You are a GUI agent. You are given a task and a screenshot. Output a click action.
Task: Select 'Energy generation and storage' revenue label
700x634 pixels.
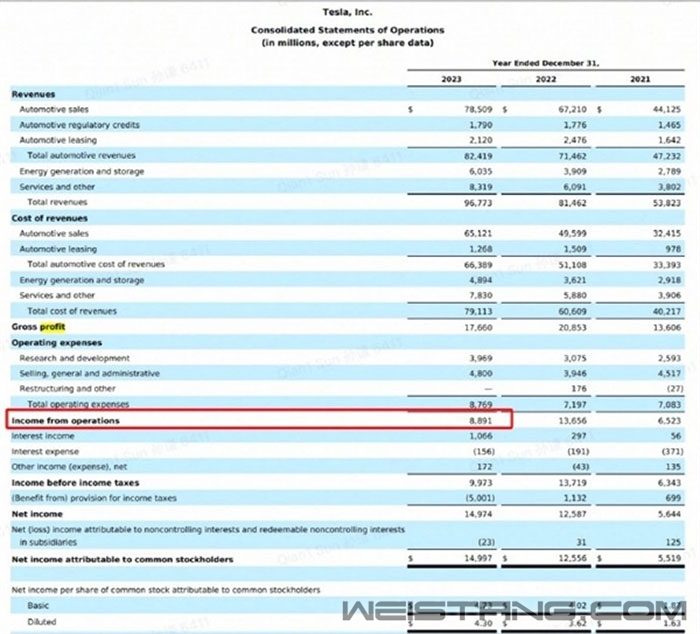pos(82,171)
